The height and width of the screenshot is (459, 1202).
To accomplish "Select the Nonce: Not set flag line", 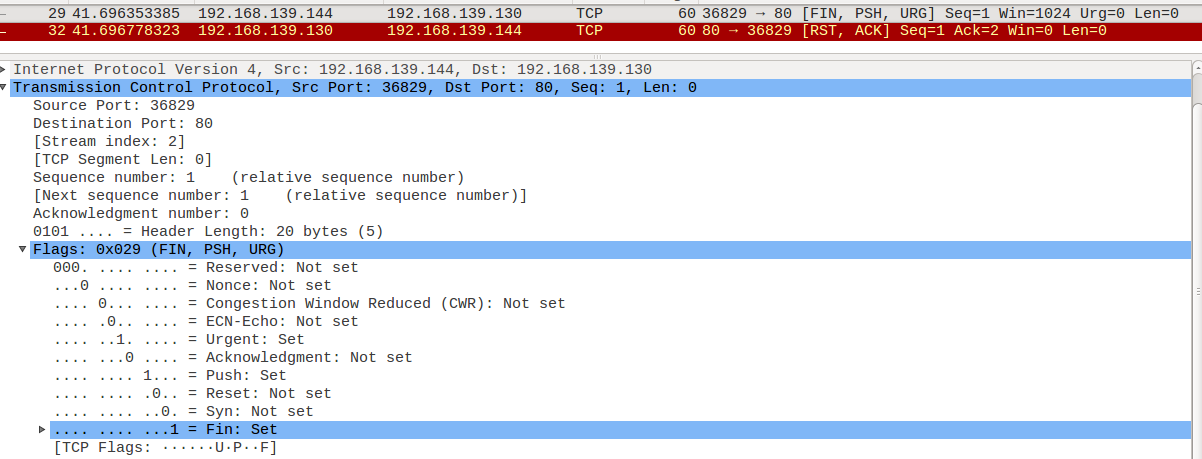I will coord(193,286).
